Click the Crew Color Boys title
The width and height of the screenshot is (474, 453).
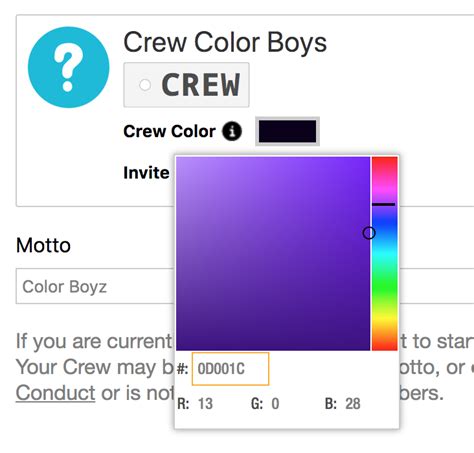pyautogui.click(x=225, y=42)
